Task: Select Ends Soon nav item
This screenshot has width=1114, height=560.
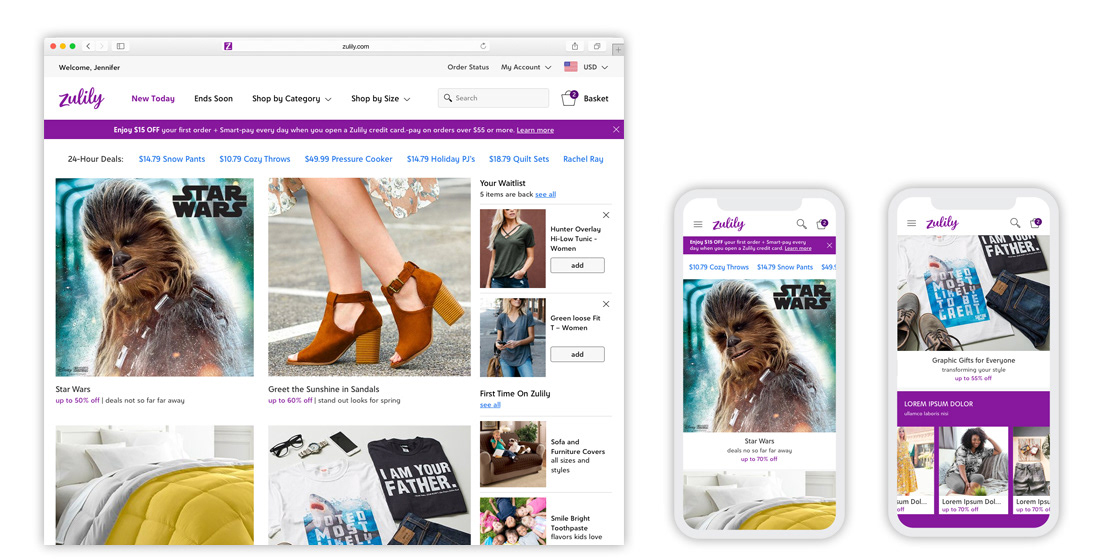Action: (x=213, y=99)
